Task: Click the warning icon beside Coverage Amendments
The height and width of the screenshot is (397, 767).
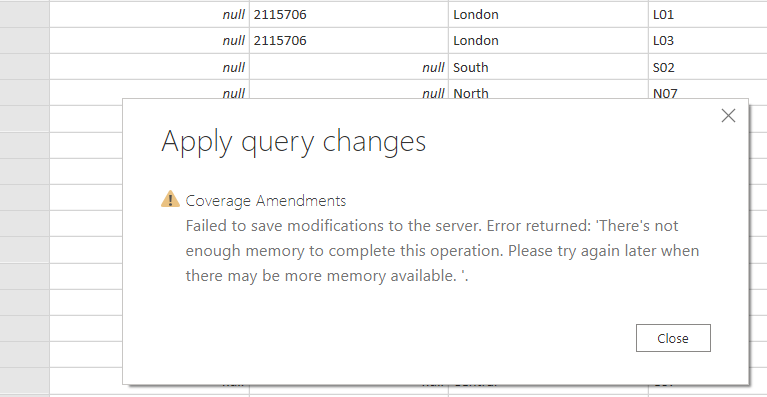Action: [x=170, y=199]
